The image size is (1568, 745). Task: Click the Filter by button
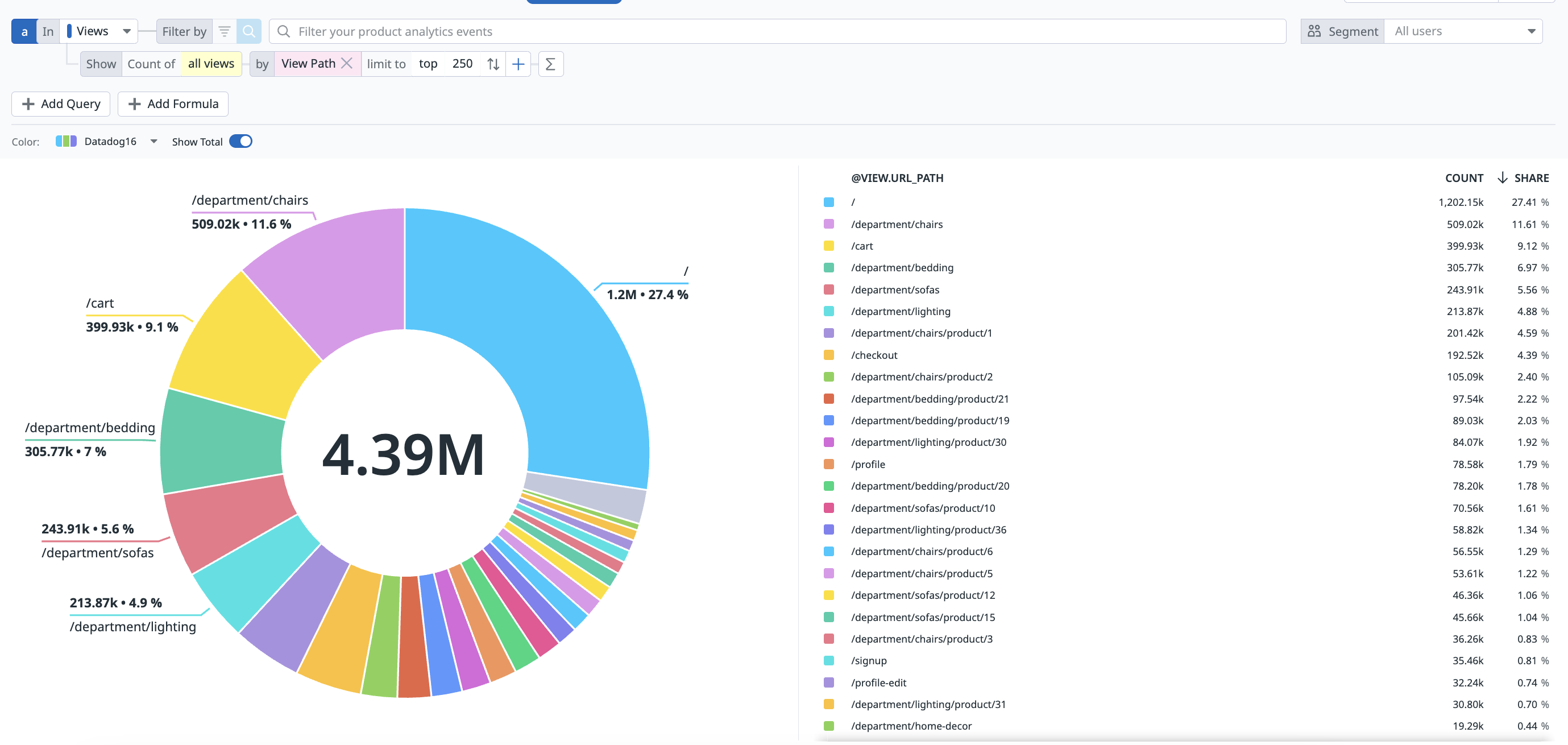point(184,31)
